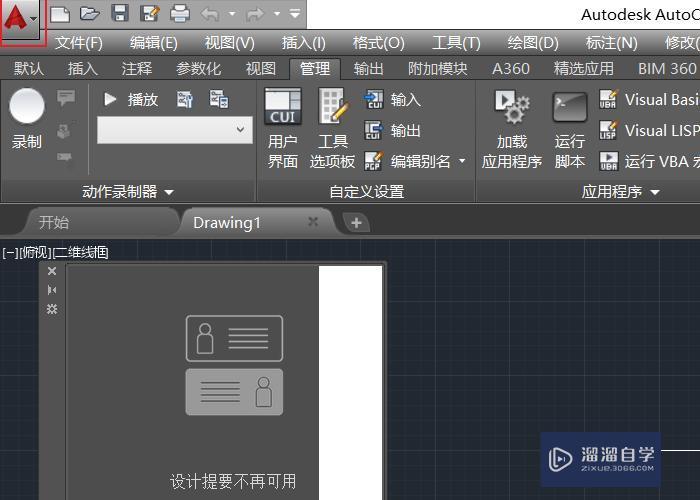Click the Open folder icon in quick access
The image size is (700, 500).
click(90, 14)
